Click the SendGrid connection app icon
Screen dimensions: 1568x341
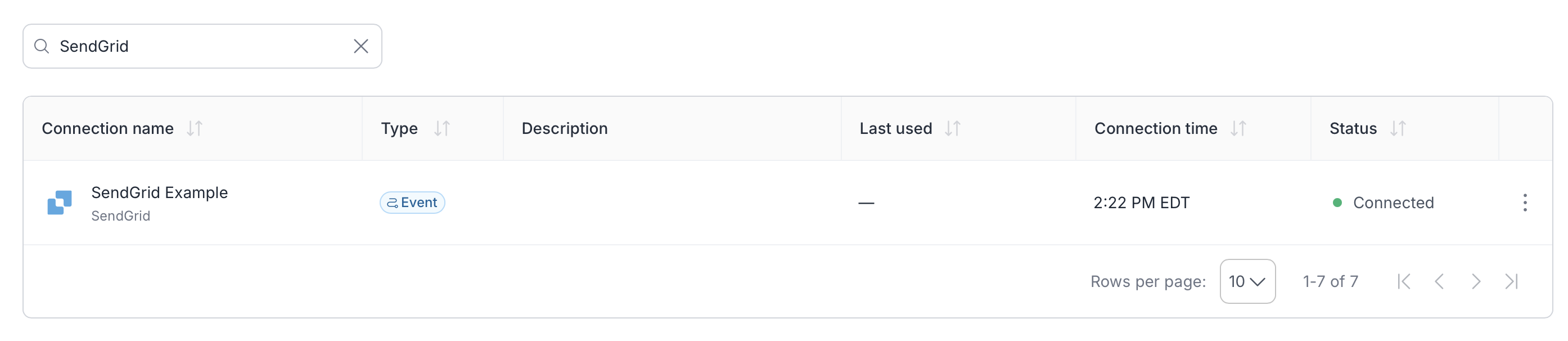[x=59, y=202]
